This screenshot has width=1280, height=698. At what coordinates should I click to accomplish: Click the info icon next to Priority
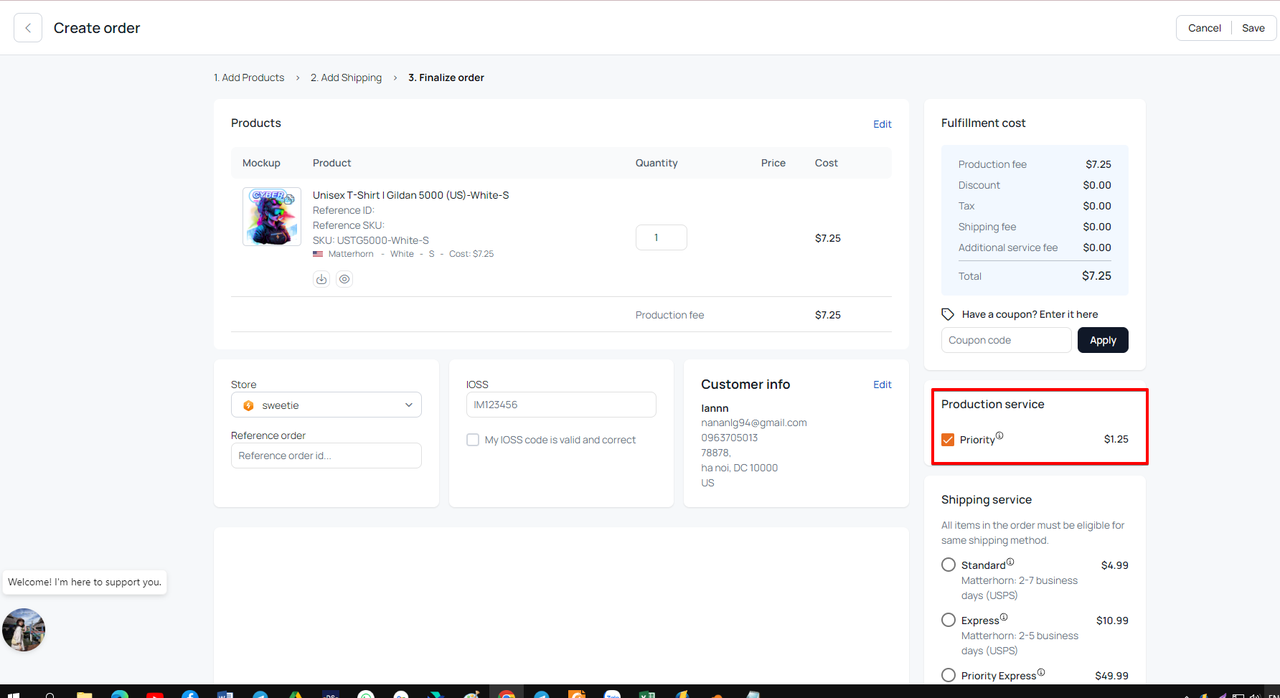[999, 437]
